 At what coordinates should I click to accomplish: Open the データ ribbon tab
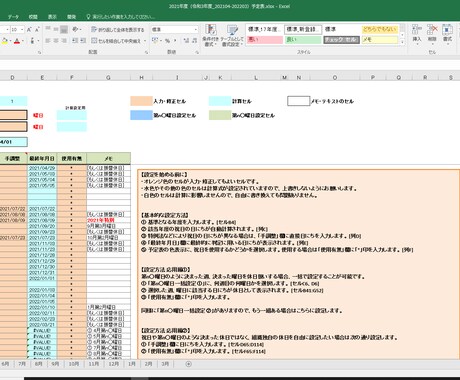click(13, 17)
